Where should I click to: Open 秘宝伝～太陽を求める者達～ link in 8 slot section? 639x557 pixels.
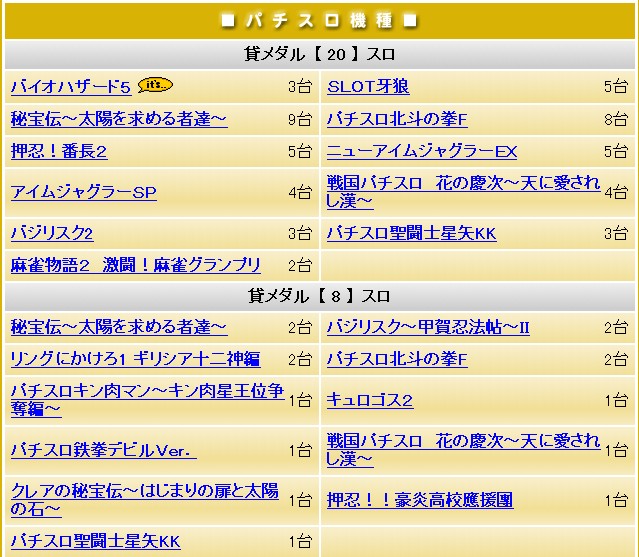[119, 327]
